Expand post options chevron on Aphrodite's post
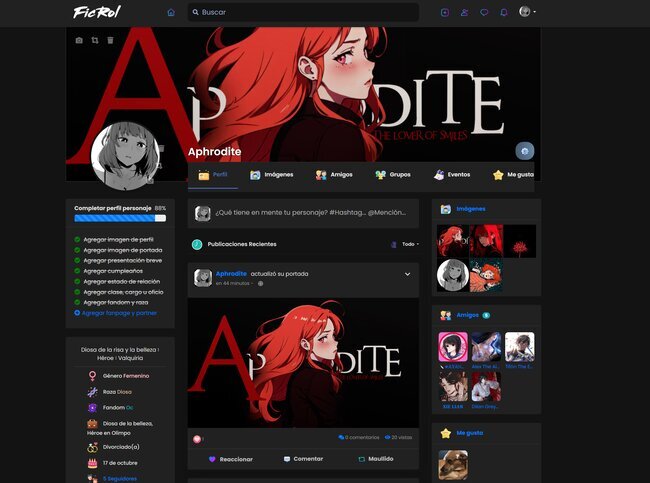Image resolution: width=650 pixels, height=483 pixels. click(407, 274)
